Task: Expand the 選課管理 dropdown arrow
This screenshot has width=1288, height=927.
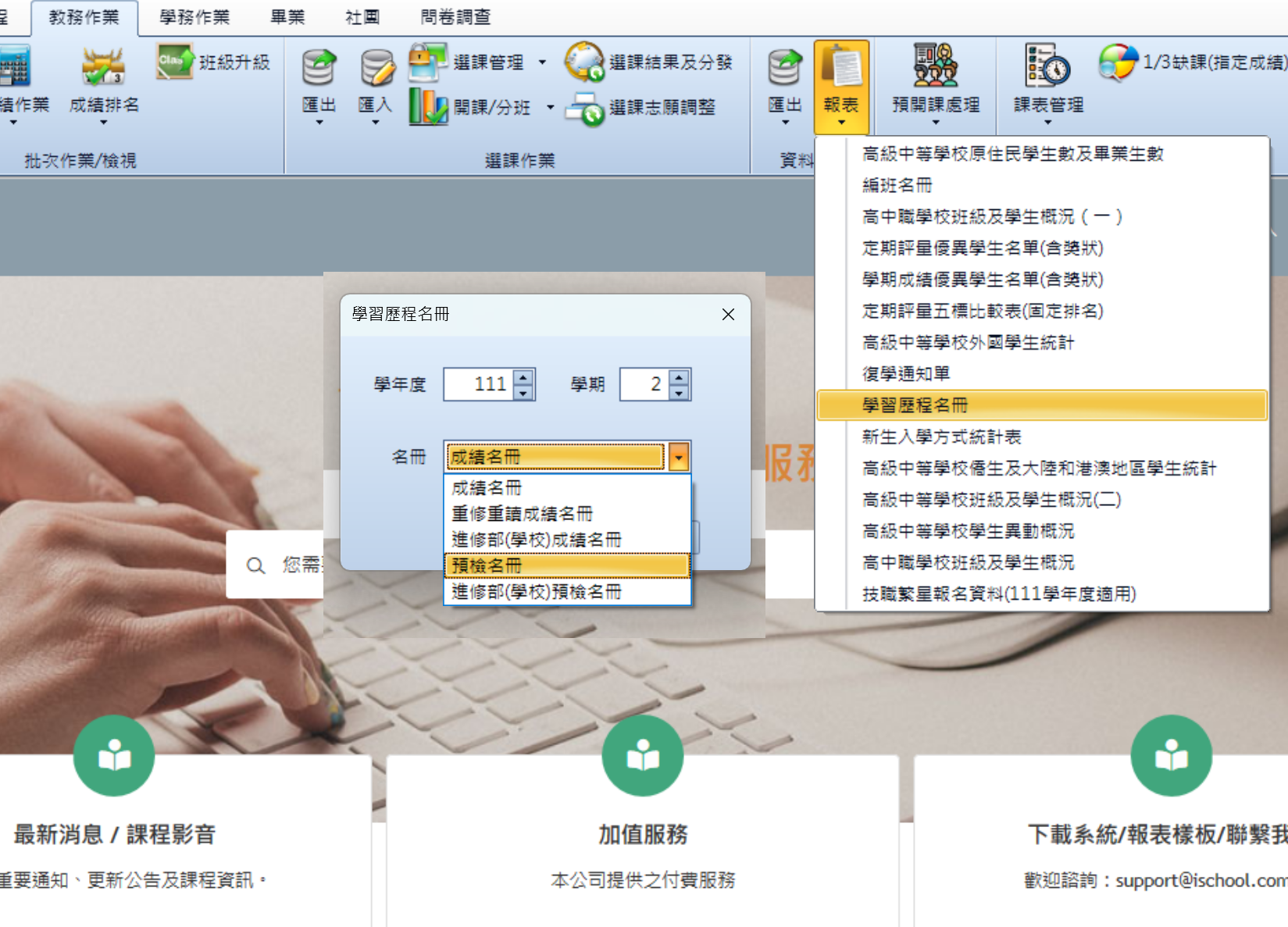Action: coord(542,62)
